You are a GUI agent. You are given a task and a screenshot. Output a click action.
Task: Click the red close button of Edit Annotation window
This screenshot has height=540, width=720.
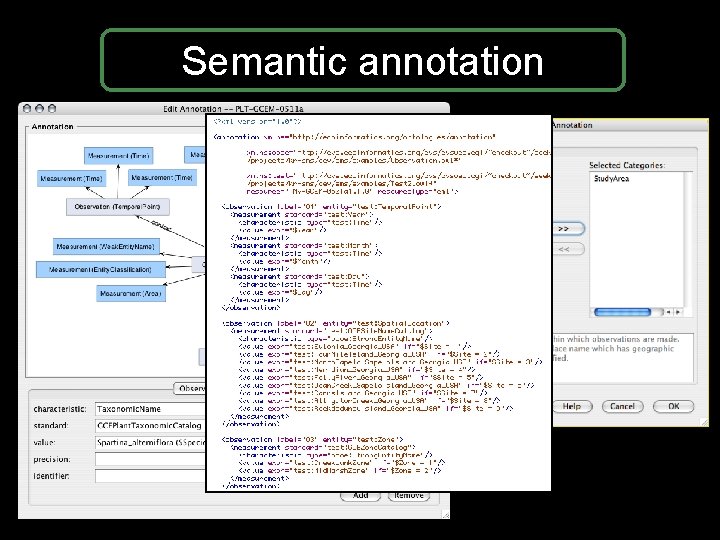tap(27, 108)
